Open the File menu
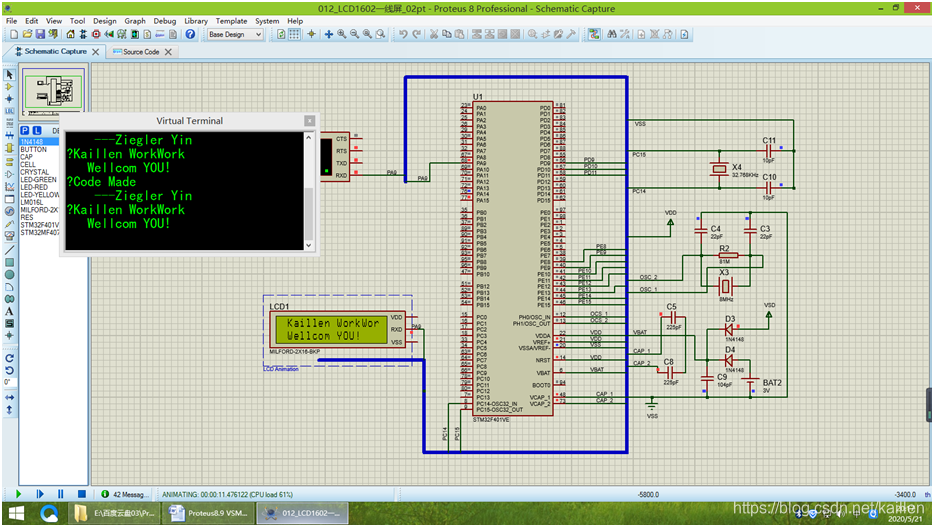Viewport: 934px width, 527px height. pyautogui.click(x=11, y=21)
